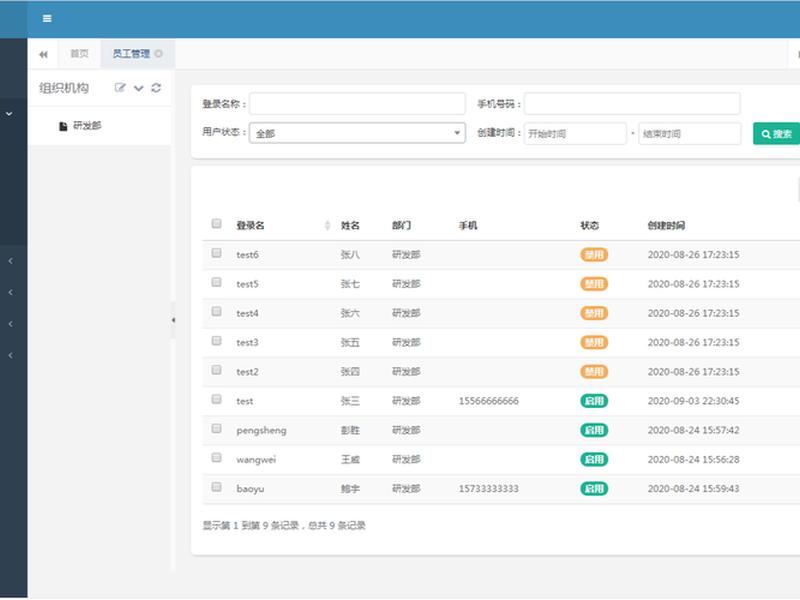Toggle the 启用 status badge for baoyu
This screenshot has height=600, width=800.
coord(594,489)
